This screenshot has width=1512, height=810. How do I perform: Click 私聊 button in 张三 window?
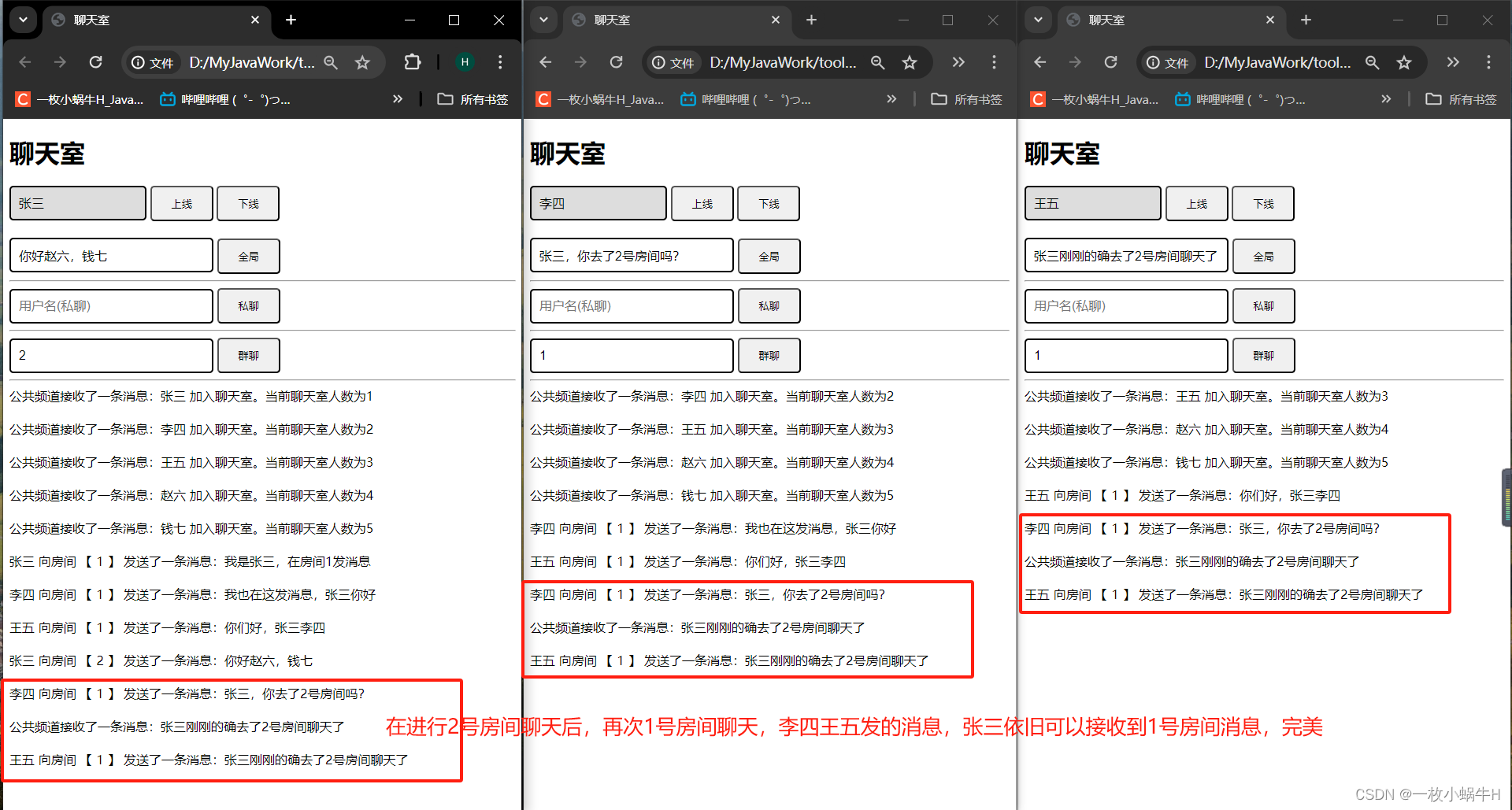[248, 306]
